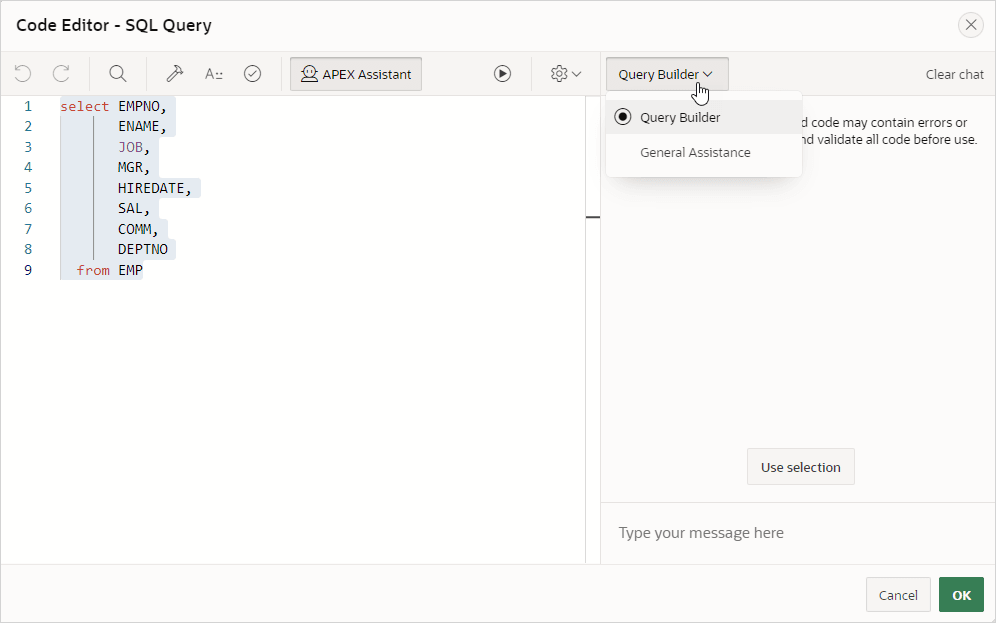996x623 pixels.
Task: Click the Redo arrow icon
Action: pyautogui.click(x=61, y=74)
